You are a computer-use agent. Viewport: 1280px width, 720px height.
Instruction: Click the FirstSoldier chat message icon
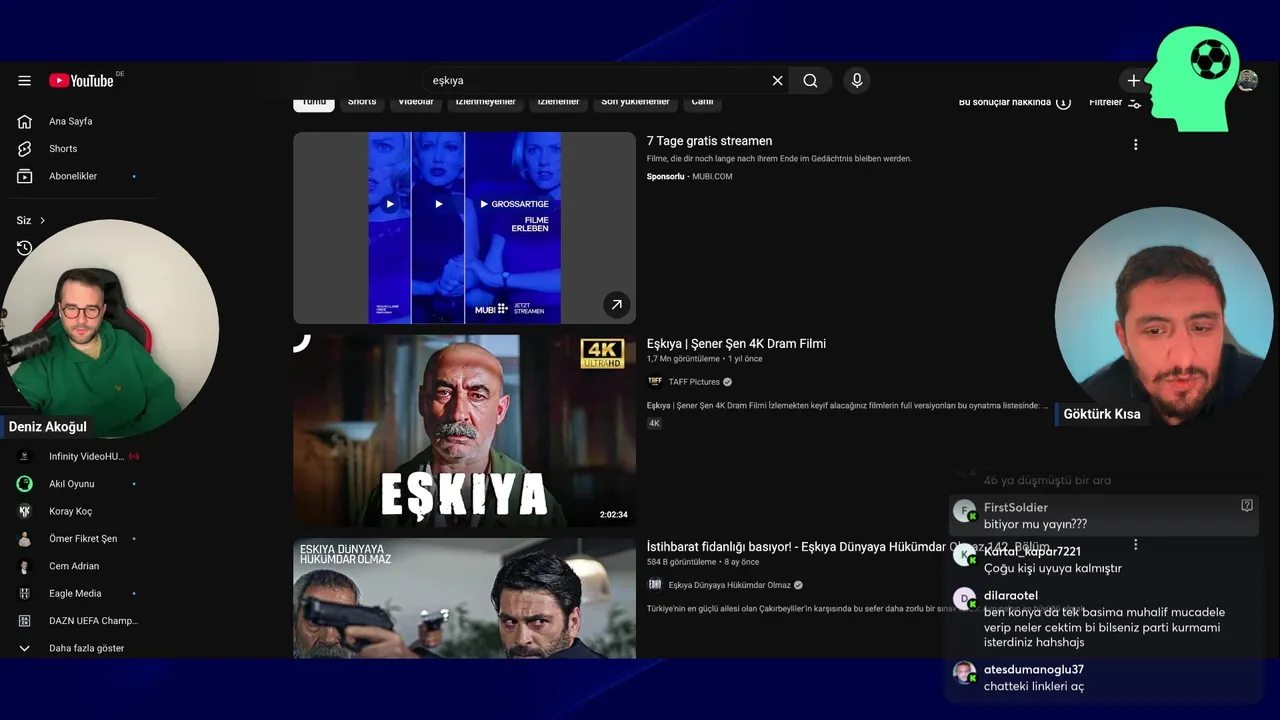click(x=1246, y=506)
